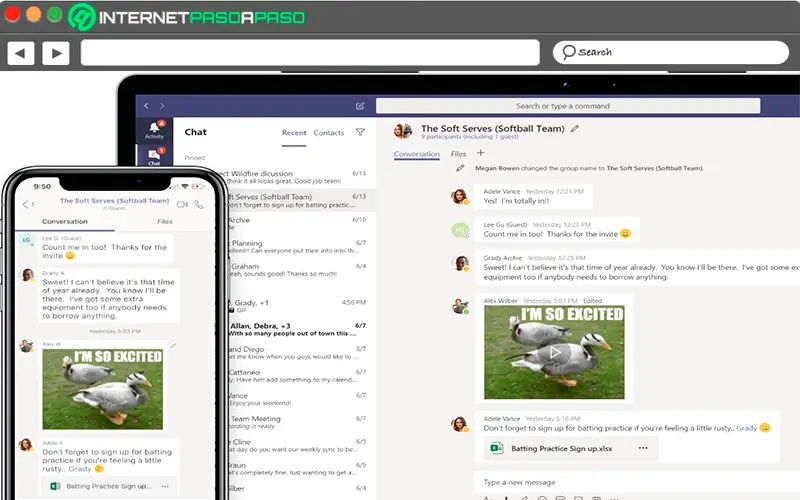Viewport: 800px width, 500px height.
Task: Select the Soft Serves chat in list
Action: 299,201
